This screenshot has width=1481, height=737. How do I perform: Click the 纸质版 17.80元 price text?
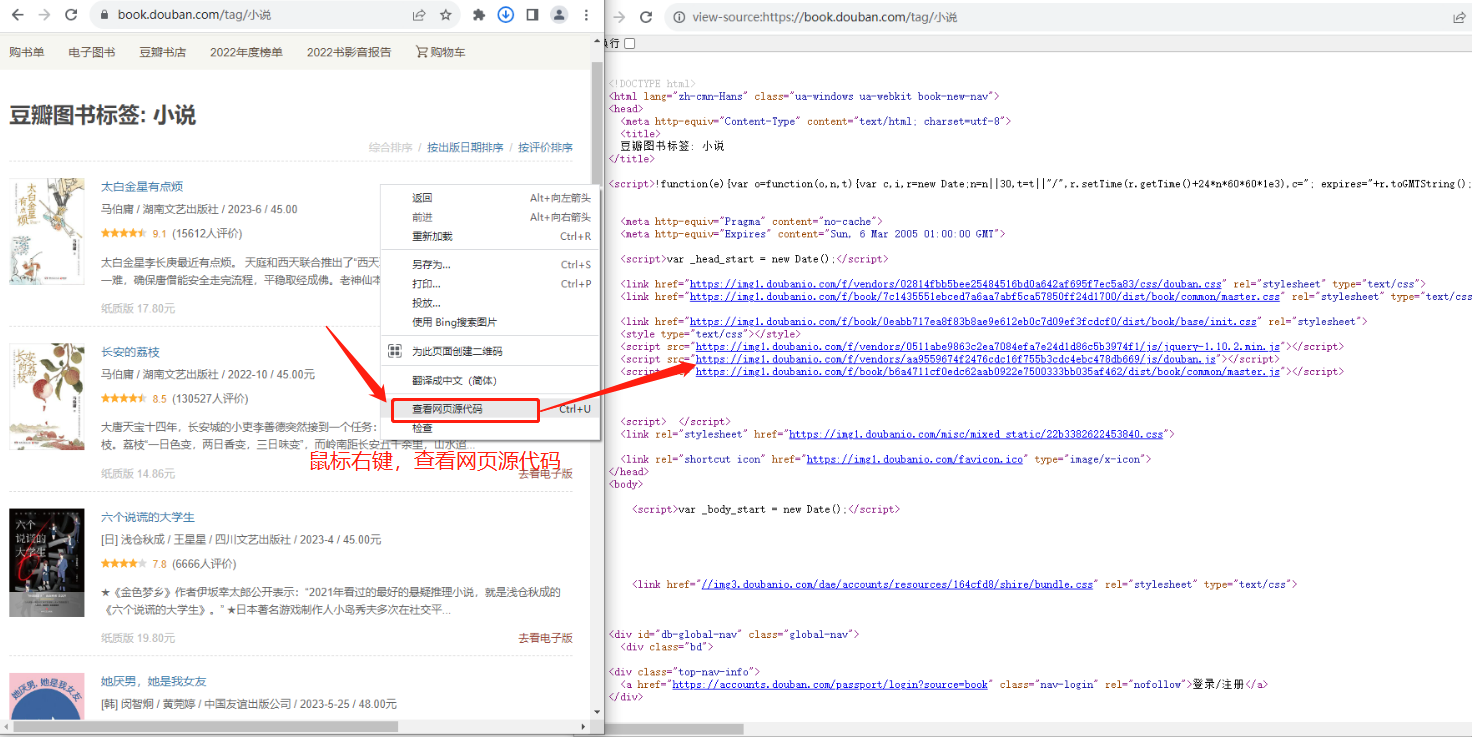point(138,308)
